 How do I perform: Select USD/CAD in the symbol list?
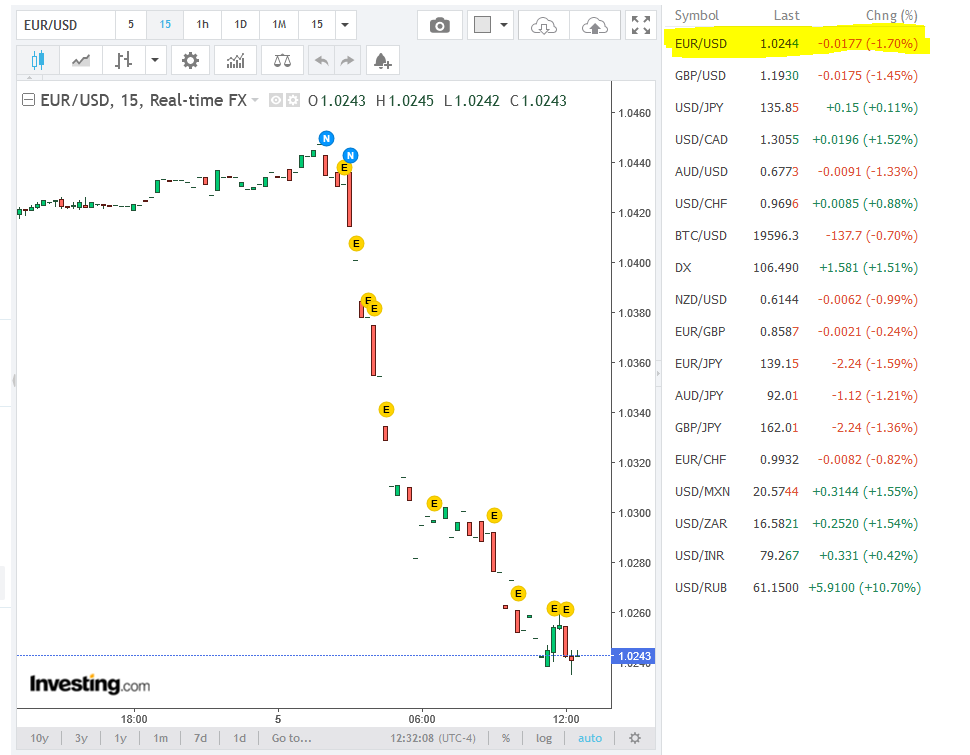point(796,139)
